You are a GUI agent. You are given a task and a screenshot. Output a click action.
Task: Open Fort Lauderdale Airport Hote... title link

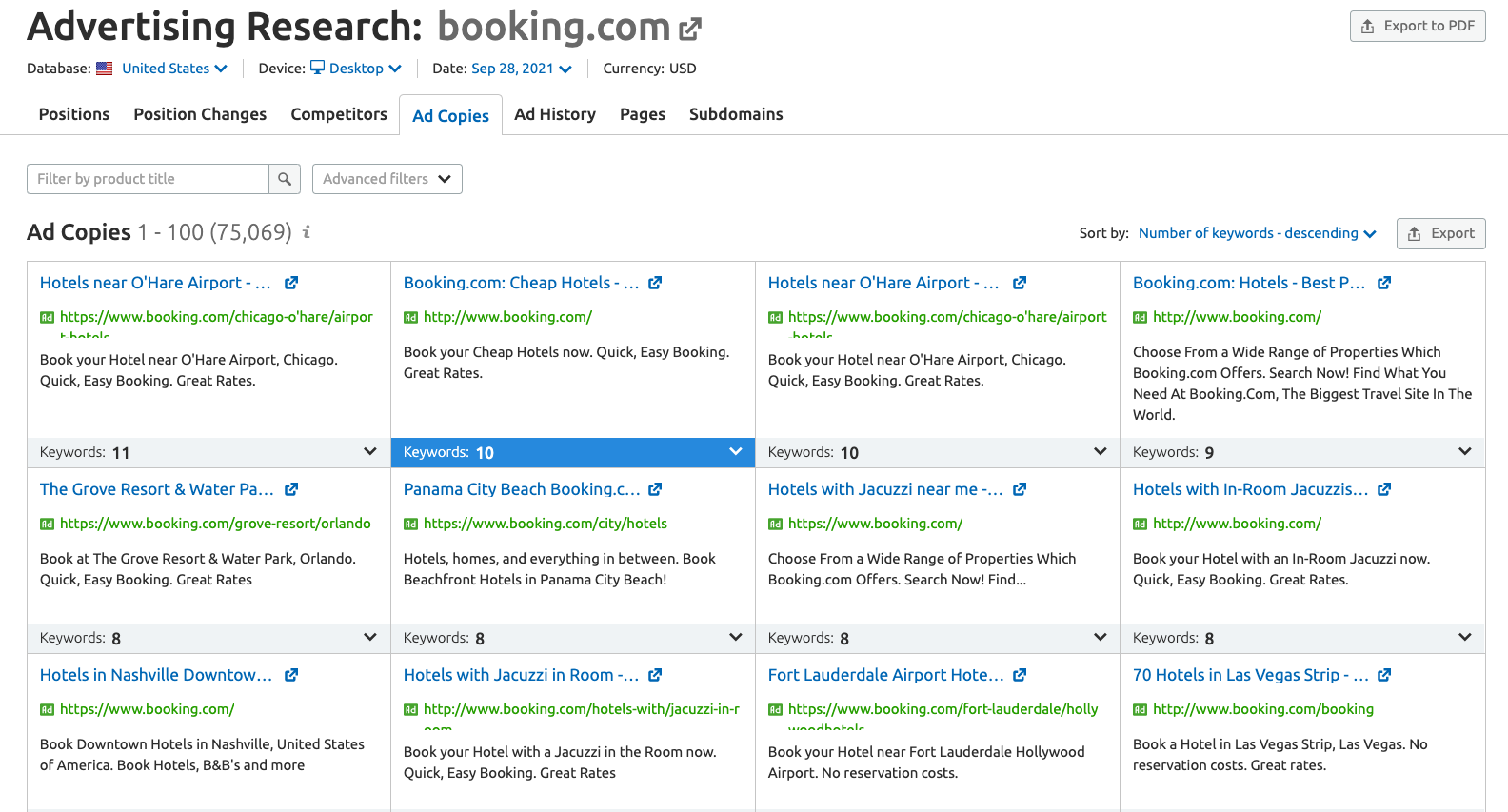click(886, 675)
